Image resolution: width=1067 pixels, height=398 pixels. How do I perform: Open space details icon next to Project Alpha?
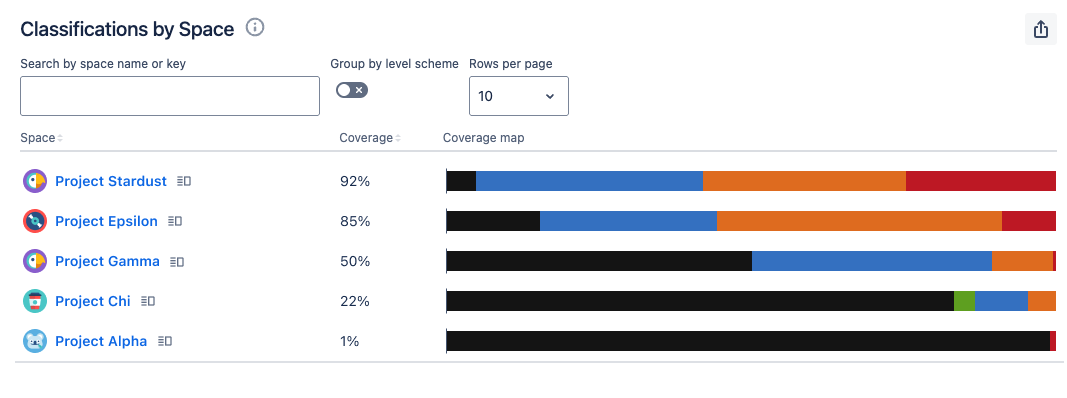coord(164,341)
